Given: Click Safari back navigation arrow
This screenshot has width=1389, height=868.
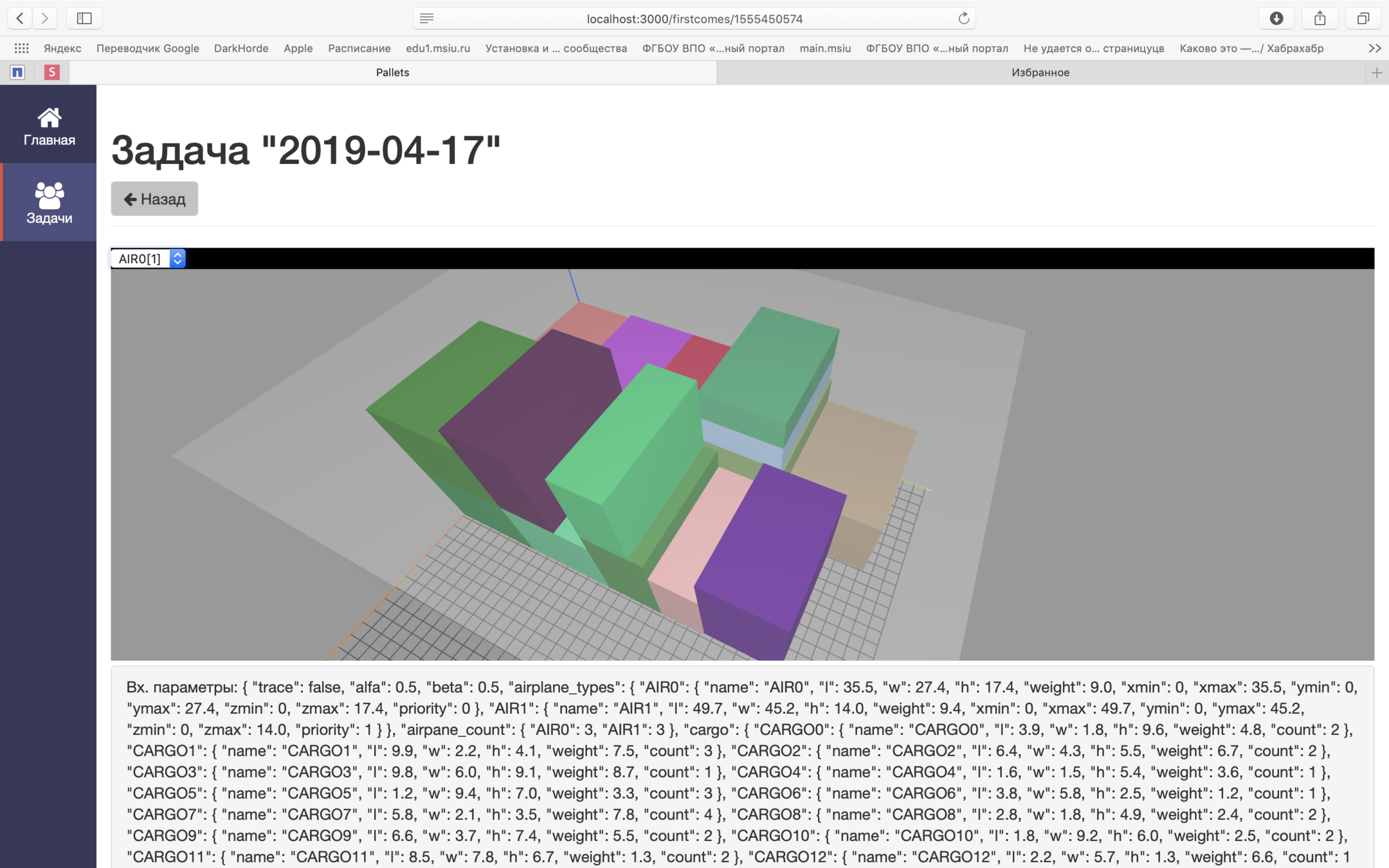Looking at the screenshot, I should pos(20,18).
